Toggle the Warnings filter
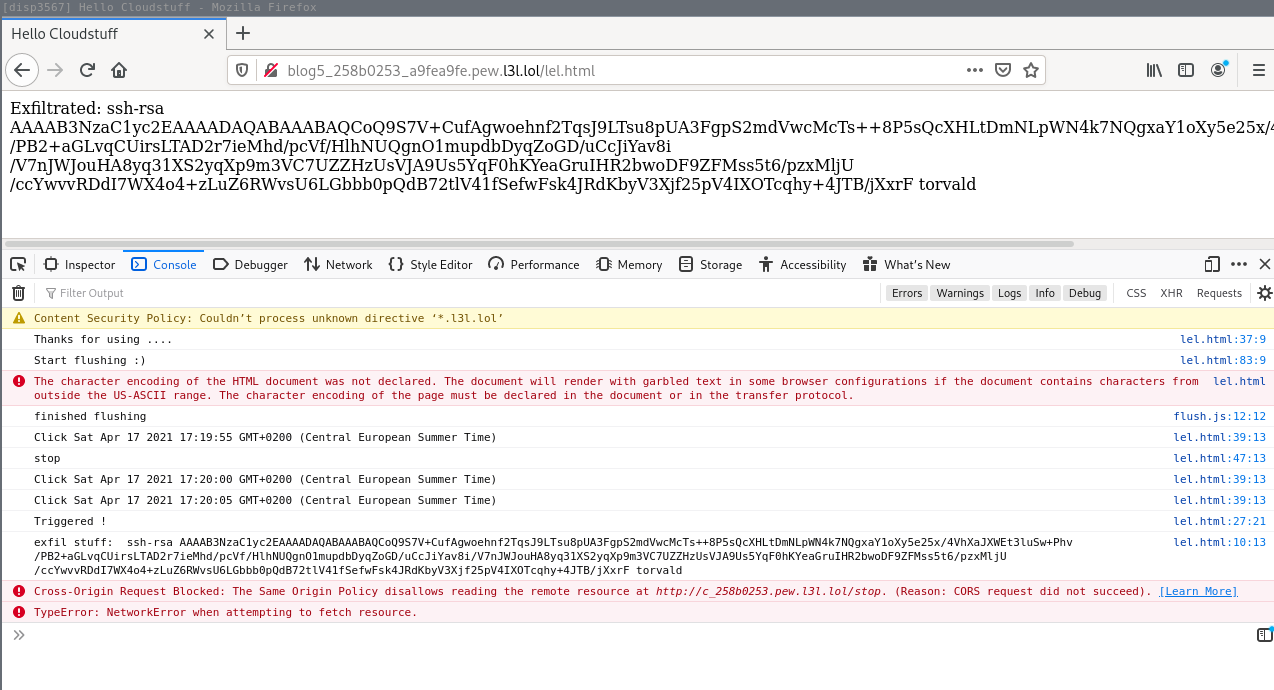 pyautogui.click(x=960, y=293)
